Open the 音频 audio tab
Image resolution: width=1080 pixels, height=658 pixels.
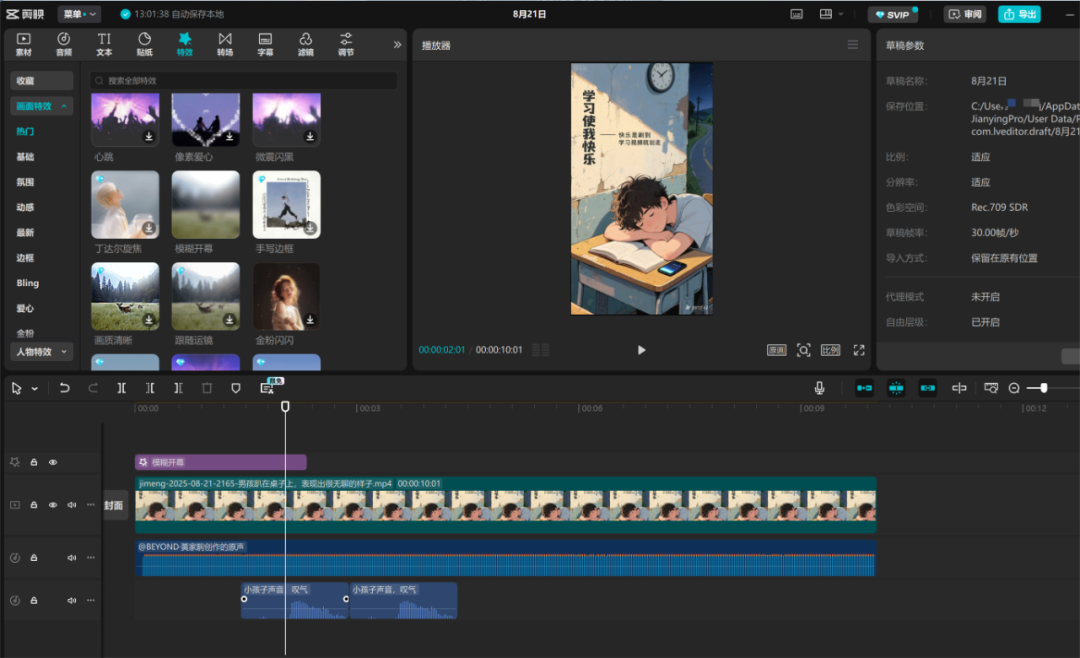coord(63,44)
